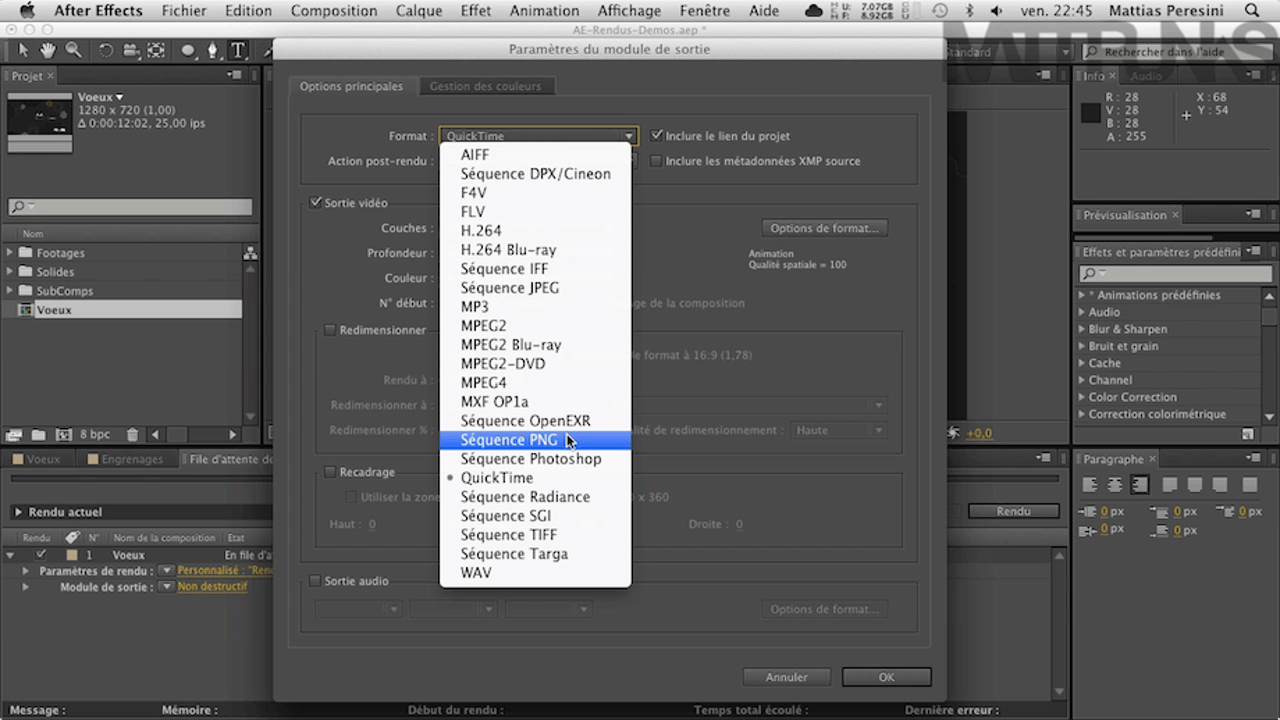The image size is (1280, 720).
Task: Click the Annuler button
Action: click(x=787, y=677)
